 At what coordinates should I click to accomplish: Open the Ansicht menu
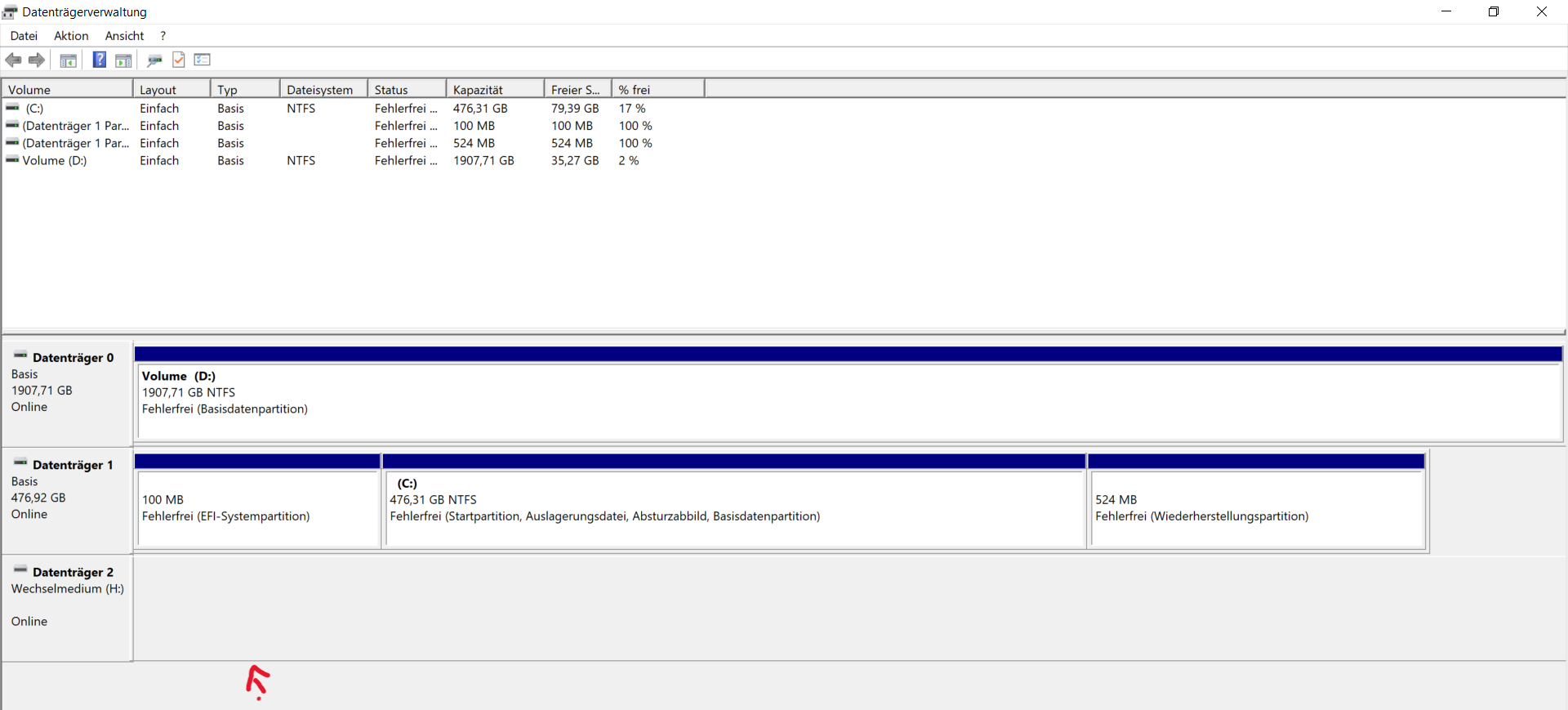point(124,36)
